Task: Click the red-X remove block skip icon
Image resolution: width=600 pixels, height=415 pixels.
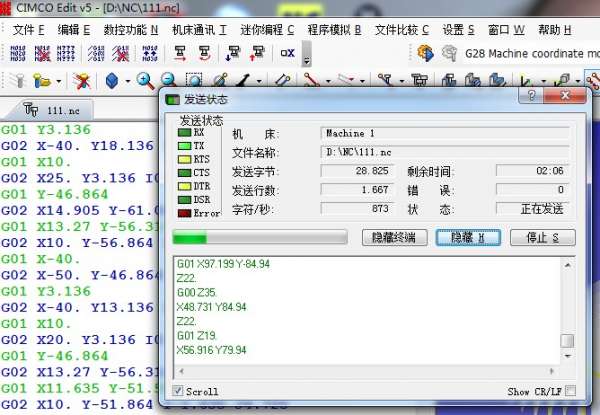Action: (120, 53)
